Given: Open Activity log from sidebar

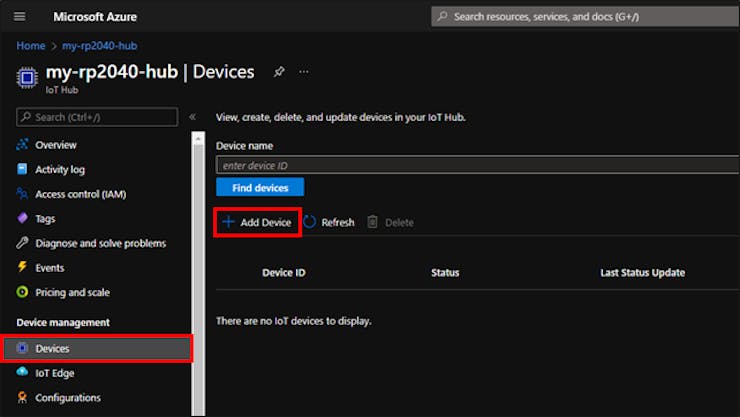Looking at the screenshot, I should [59, 170].
